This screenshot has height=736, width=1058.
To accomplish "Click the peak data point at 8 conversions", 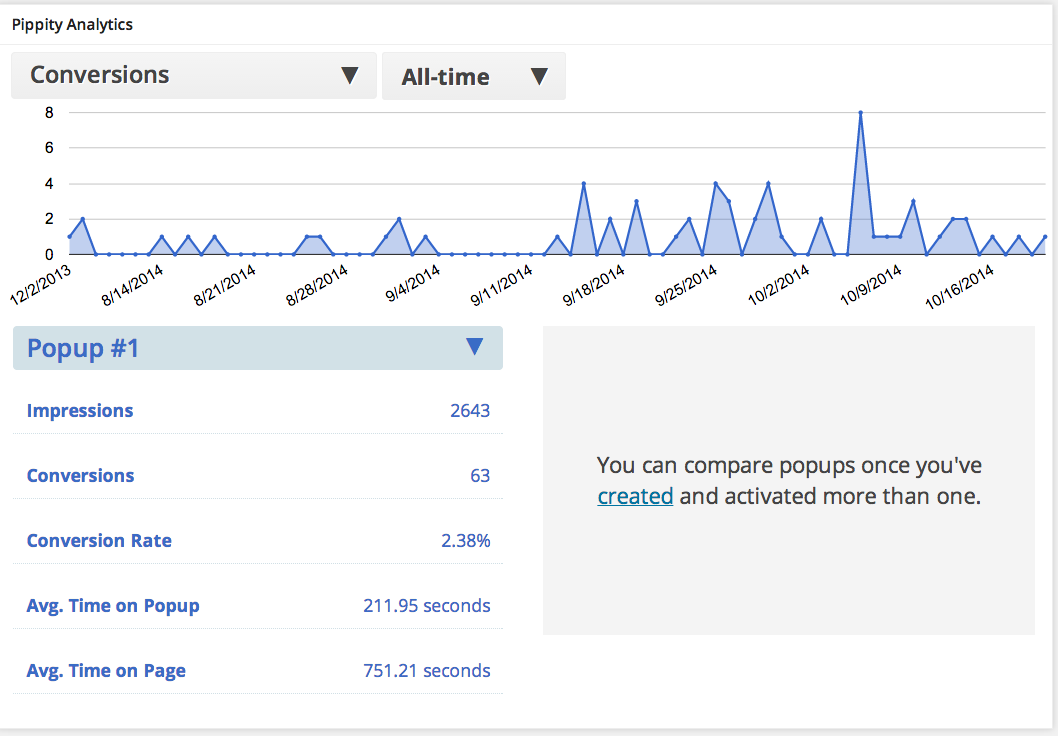I will [860, 113].
